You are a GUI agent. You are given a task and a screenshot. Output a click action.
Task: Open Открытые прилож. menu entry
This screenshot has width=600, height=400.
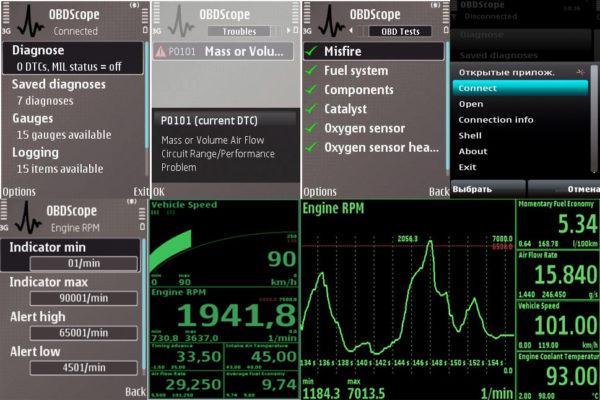520,72
